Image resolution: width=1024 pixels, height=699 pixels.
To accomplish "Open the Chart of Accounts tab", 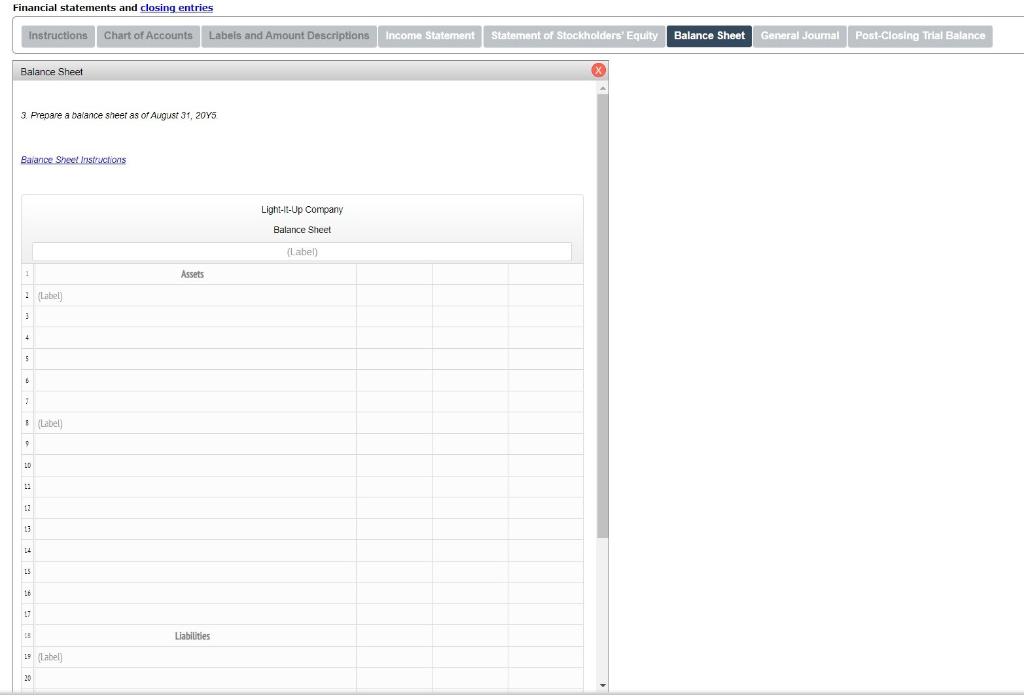I will tap(146, 35).
